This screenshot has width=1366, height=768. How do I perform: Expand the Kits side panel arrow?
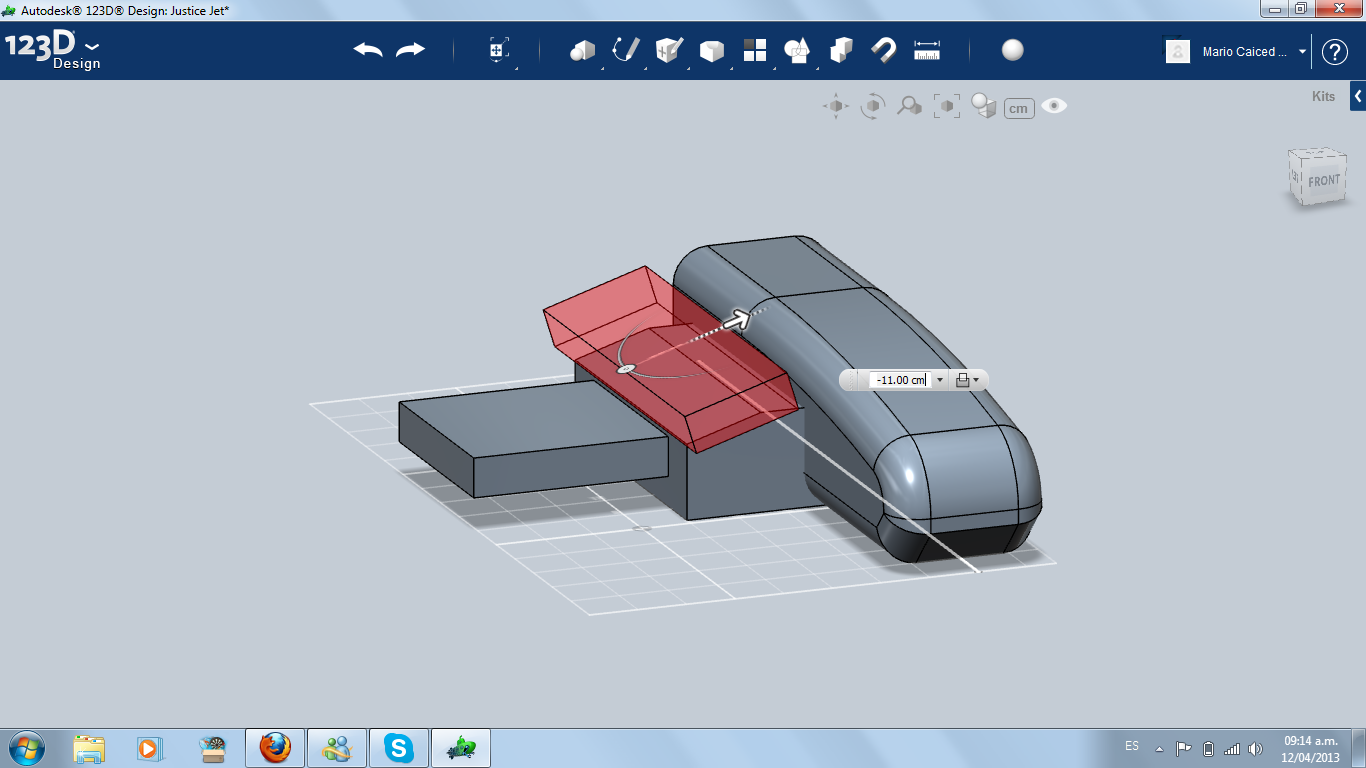point(1358,97)
